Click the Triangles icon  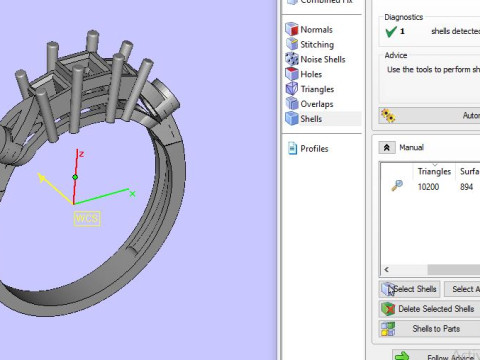292,89
